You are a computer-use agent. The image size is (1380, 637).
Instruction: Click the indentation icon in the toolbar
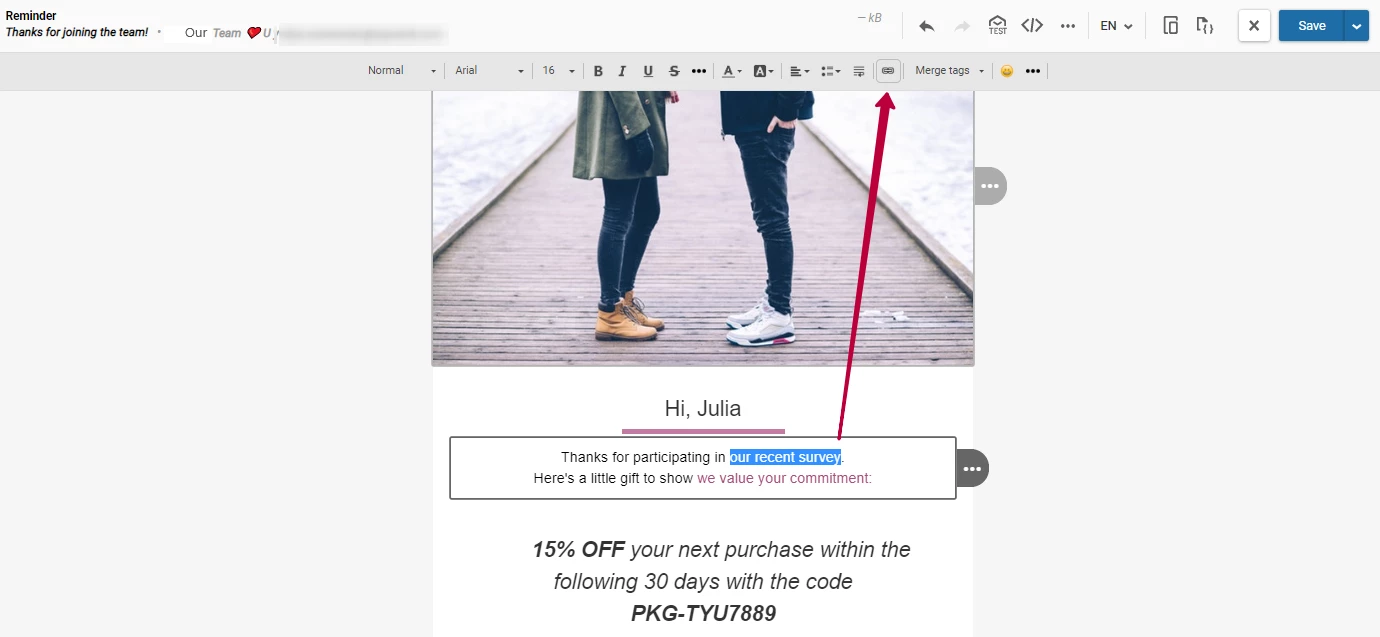pos(858,70)
